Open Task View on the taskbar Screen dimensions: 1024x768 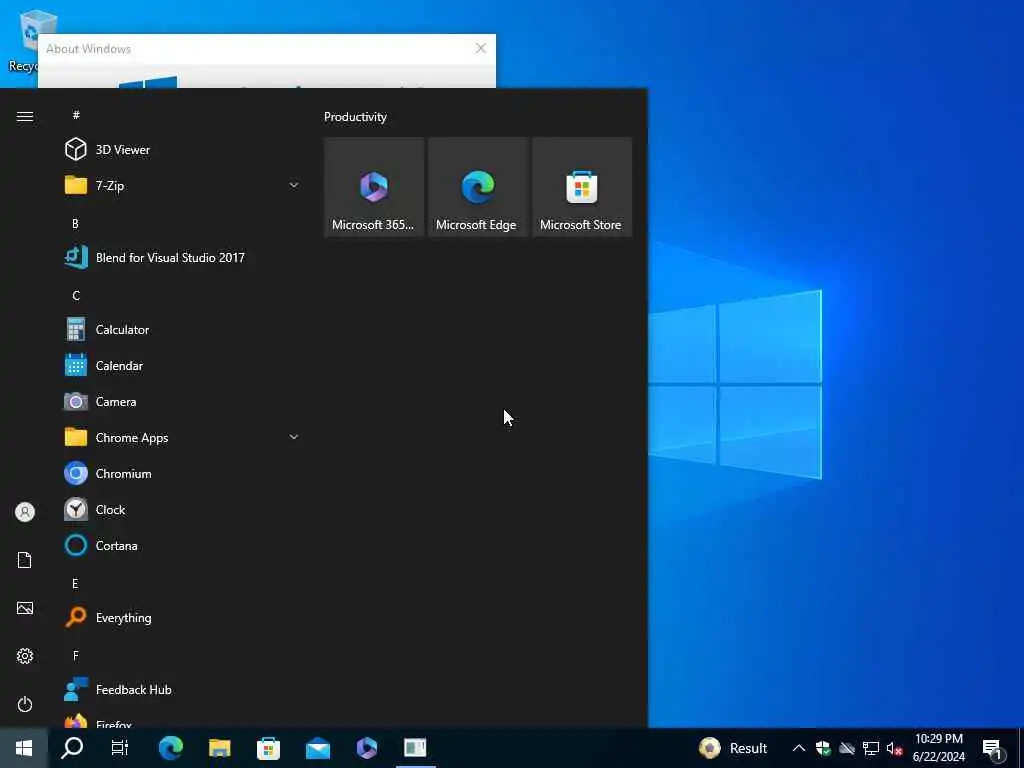pyautogui.click(x=120, y=748)
